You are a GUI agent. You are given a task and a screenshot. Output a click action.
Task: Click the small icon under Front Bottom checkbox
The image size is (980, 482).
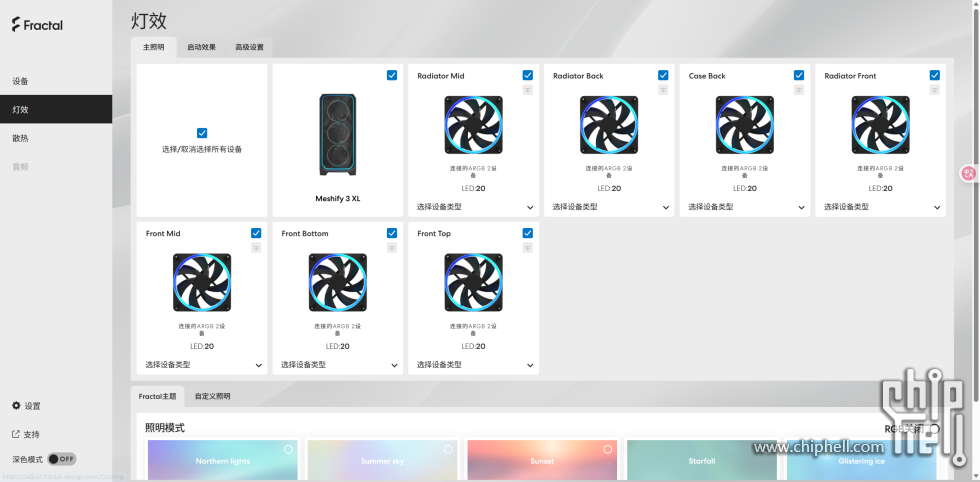[x=392, y=248]
